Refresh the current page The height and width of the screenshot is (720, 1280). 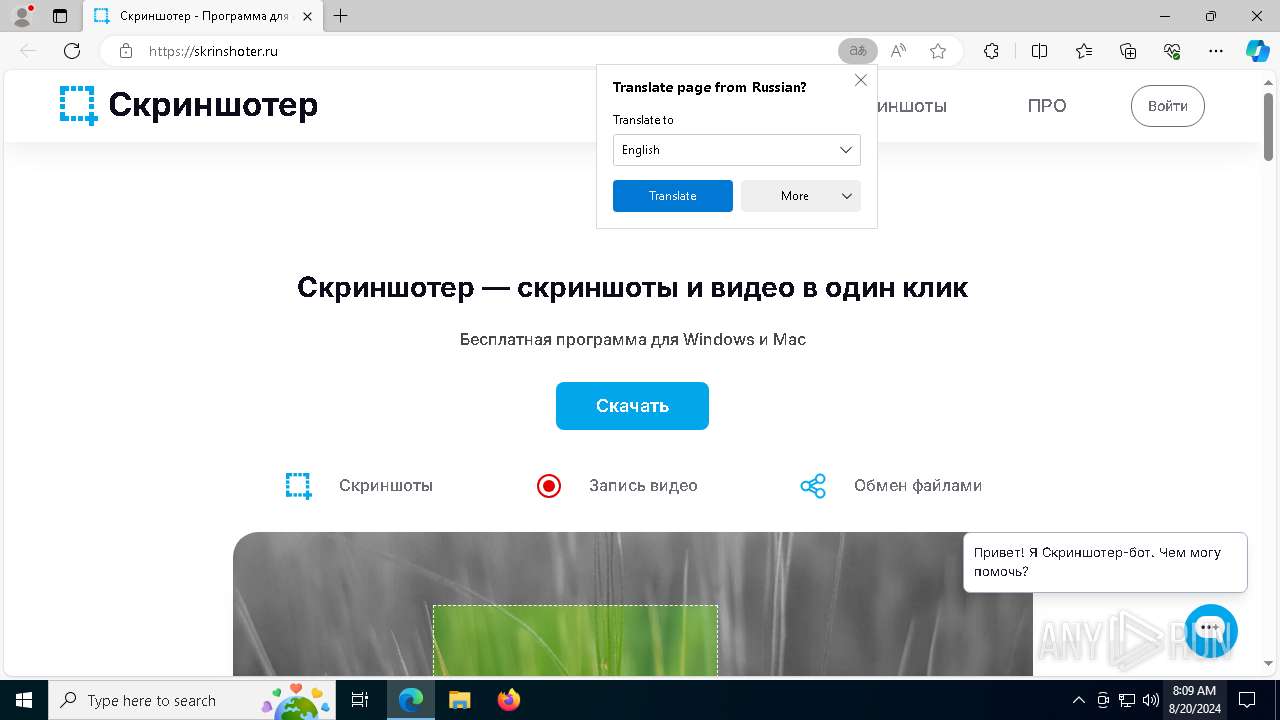(72, 51)
